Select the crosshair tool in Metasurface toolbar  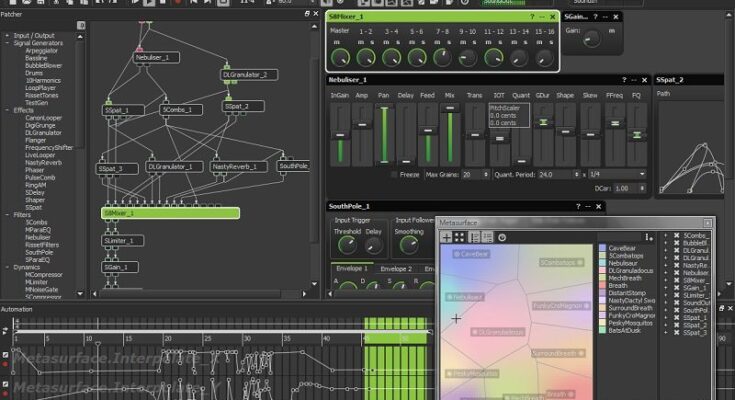coord(446,237)
